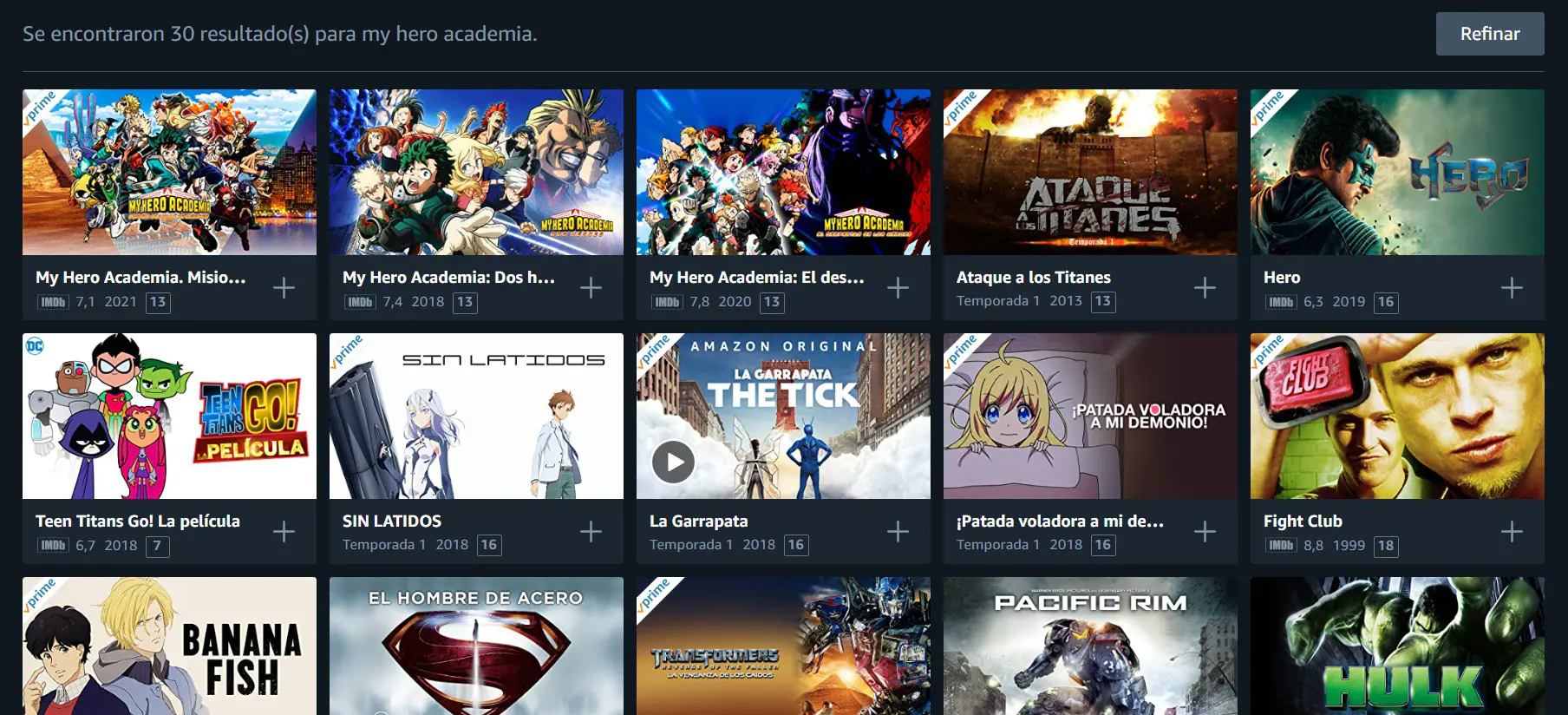Open title link Ataque a los Titanes

pos(1033,278)
